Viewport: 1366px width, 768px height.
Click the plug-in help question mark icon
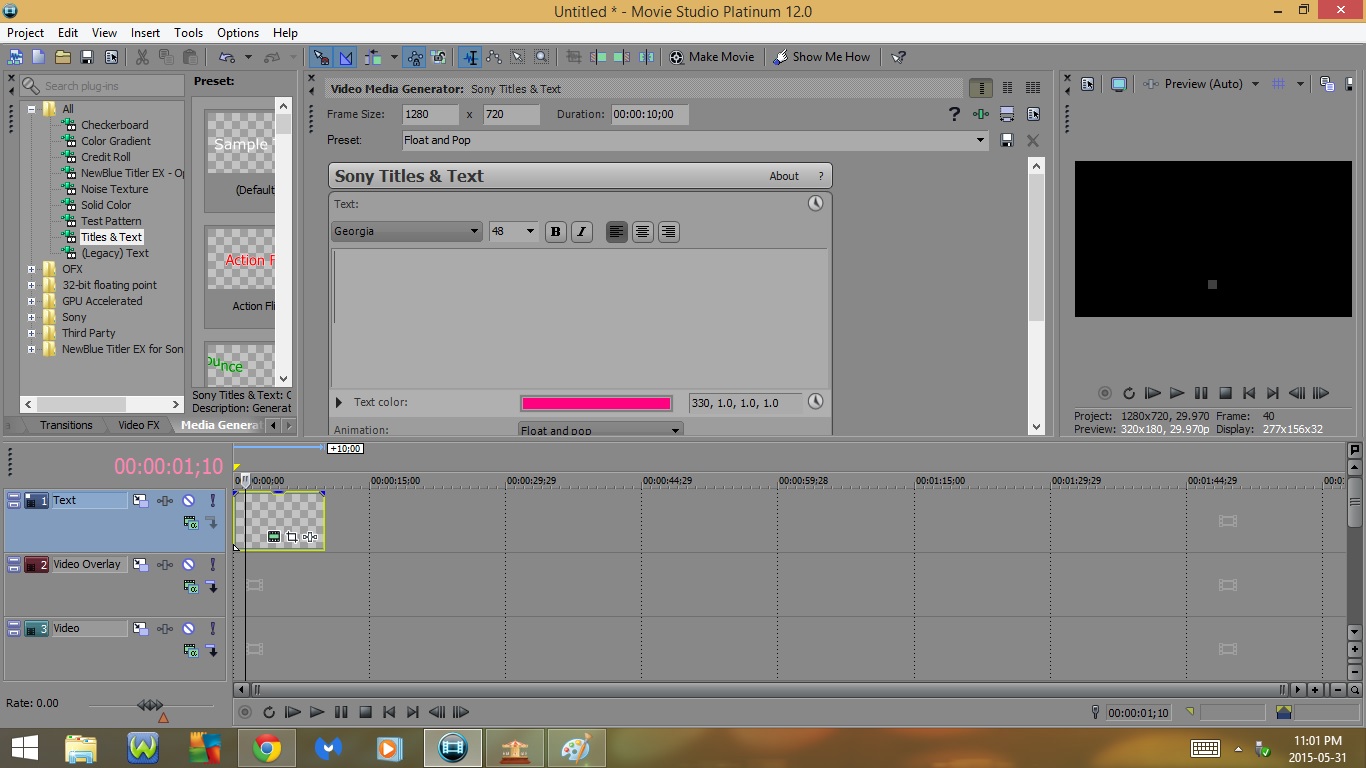pyautogui.click(x=955, y=115)
